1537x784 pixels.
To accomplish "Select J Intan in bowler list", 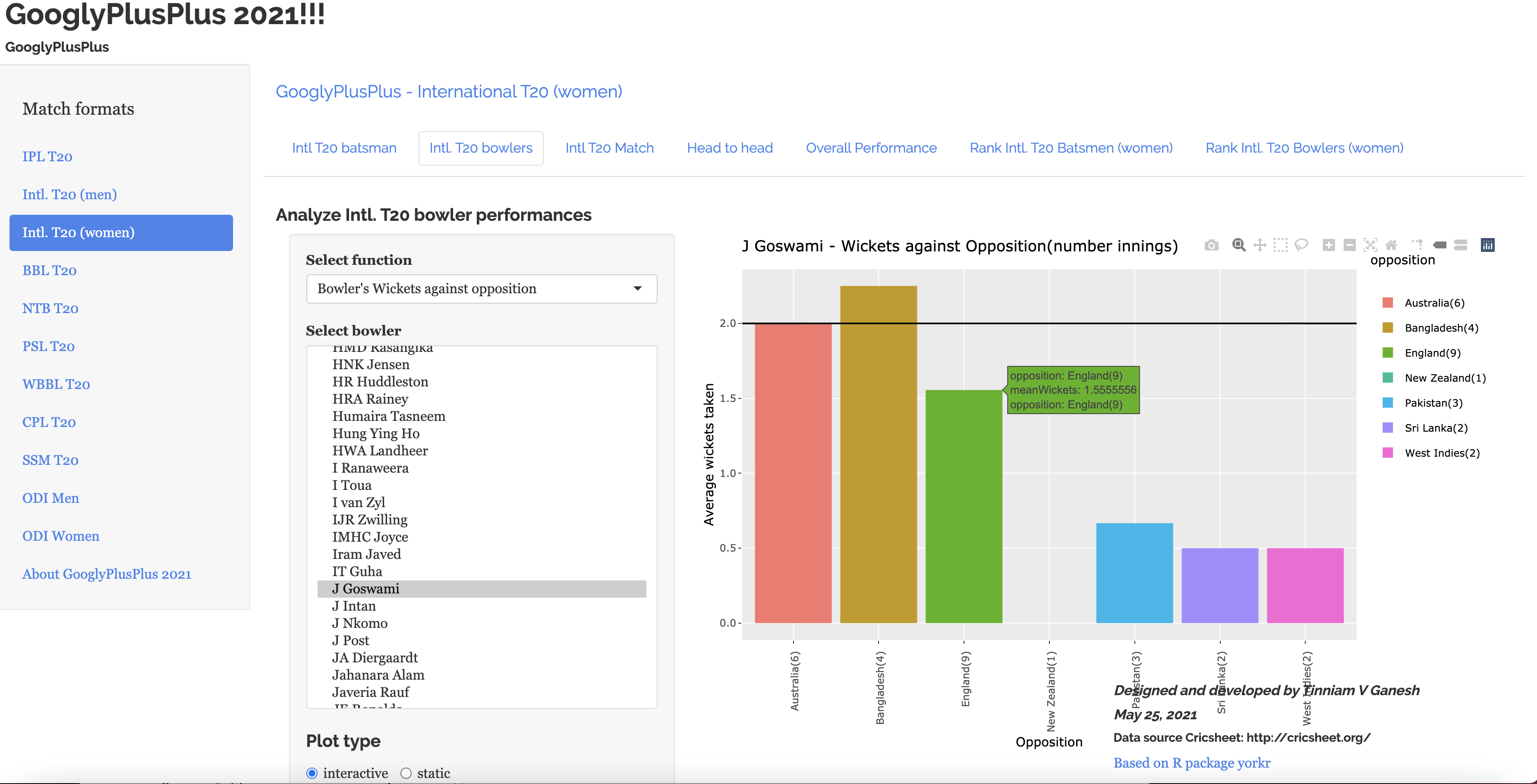I will [x=354, y=606].
